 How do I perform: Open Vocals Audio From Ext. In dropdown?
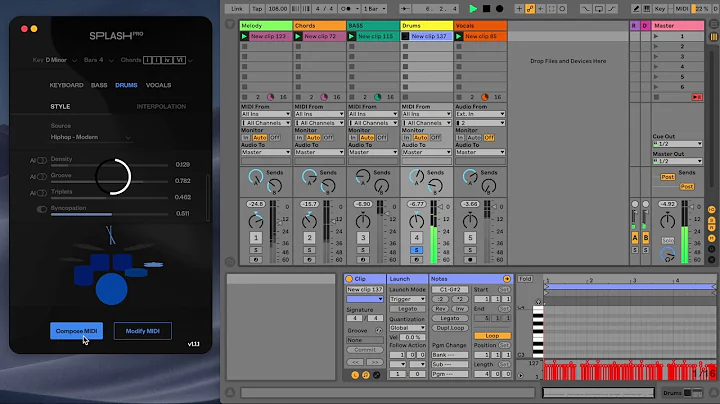[x=480, y=114]
